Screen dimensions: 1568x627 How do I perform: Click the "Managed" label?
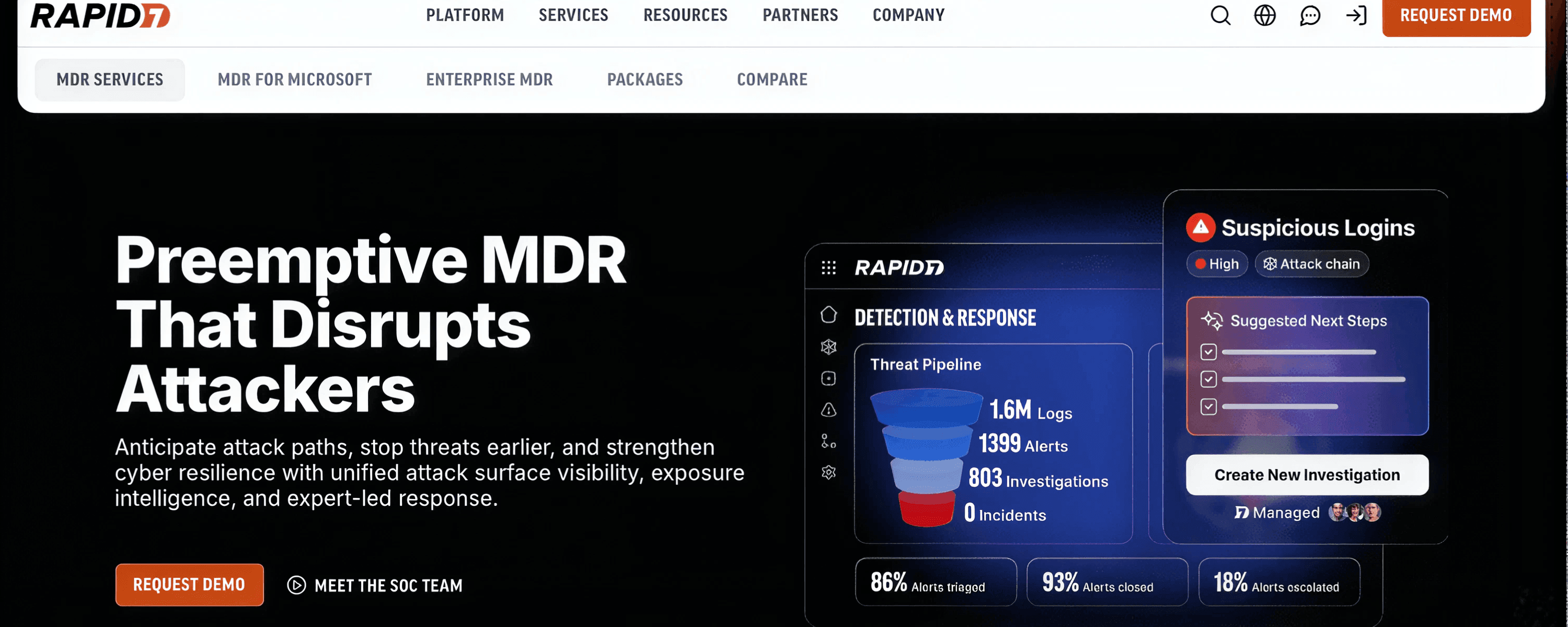click(x=1286, y=513)
